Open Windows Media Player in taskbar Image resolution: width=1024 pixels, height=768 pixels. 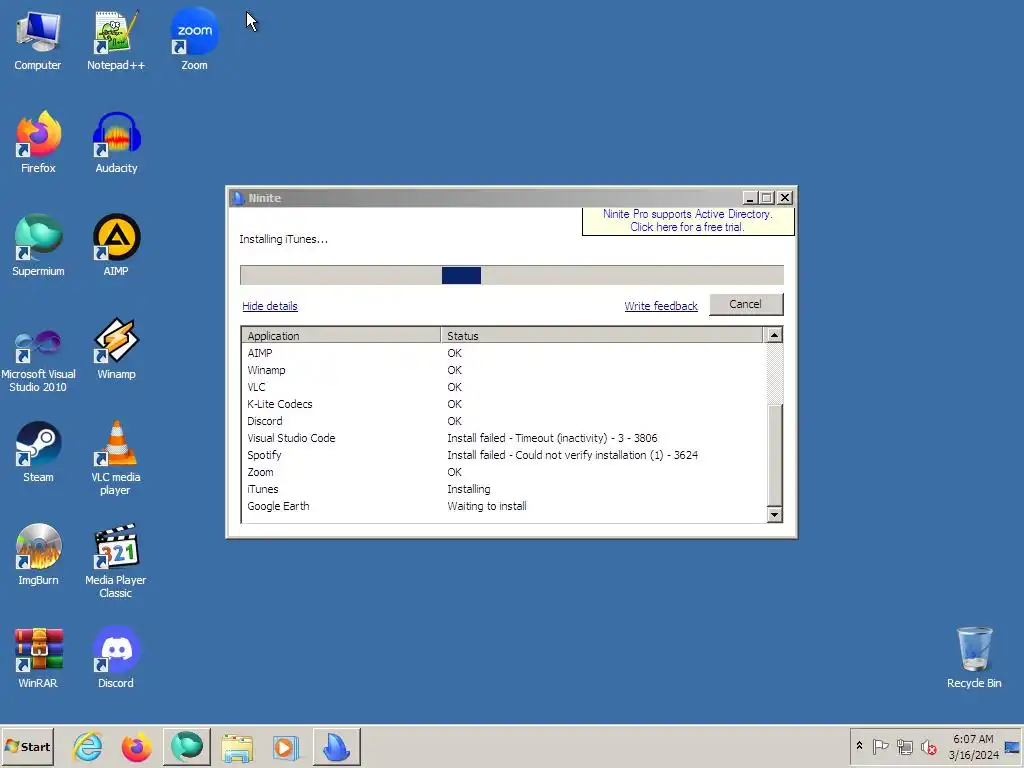285,746
